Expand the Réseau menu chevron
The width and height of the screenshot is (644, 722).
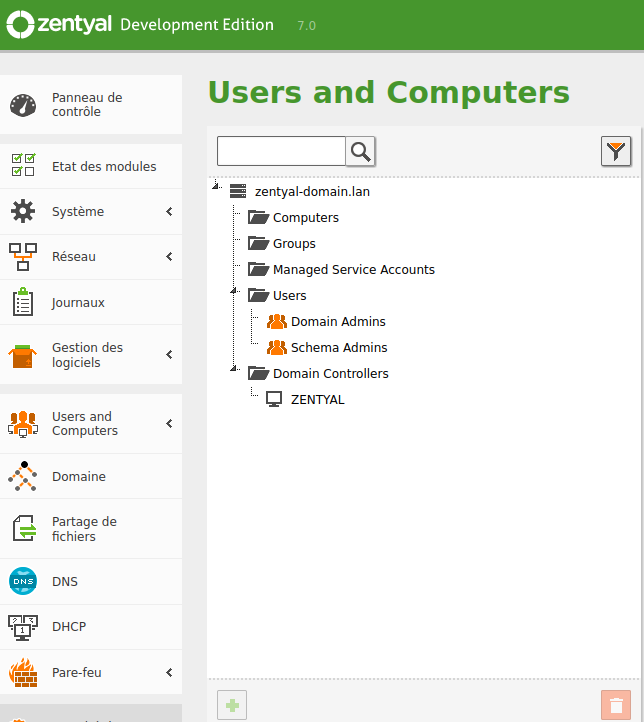169,256
